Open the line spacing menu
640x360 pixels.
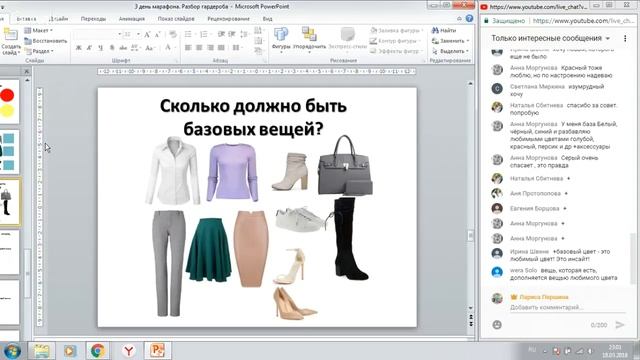(244, 34)
